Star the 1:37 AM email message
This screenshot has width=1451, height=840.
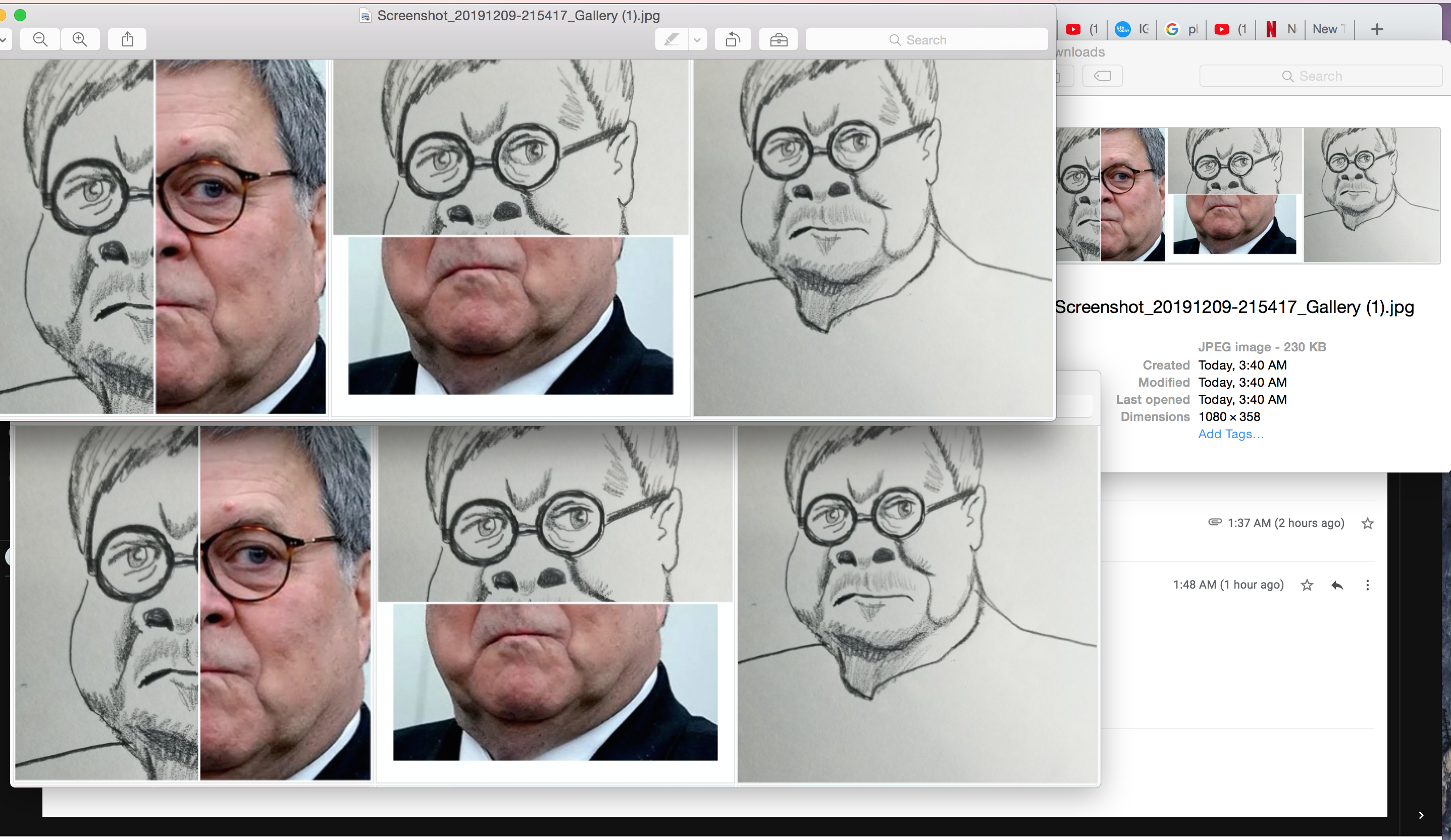[1368, 523]
